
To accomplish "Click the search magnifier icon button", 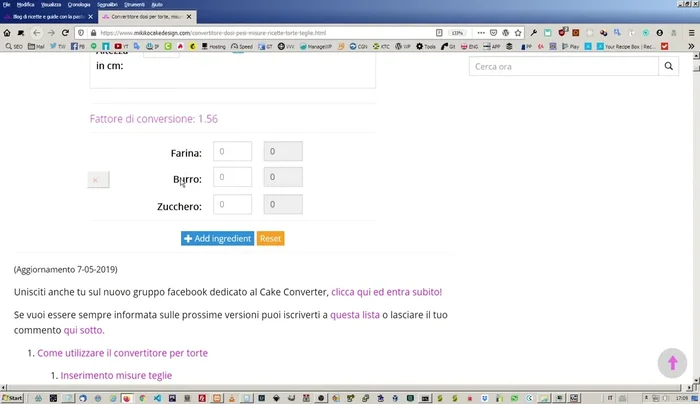I will 669,66.
